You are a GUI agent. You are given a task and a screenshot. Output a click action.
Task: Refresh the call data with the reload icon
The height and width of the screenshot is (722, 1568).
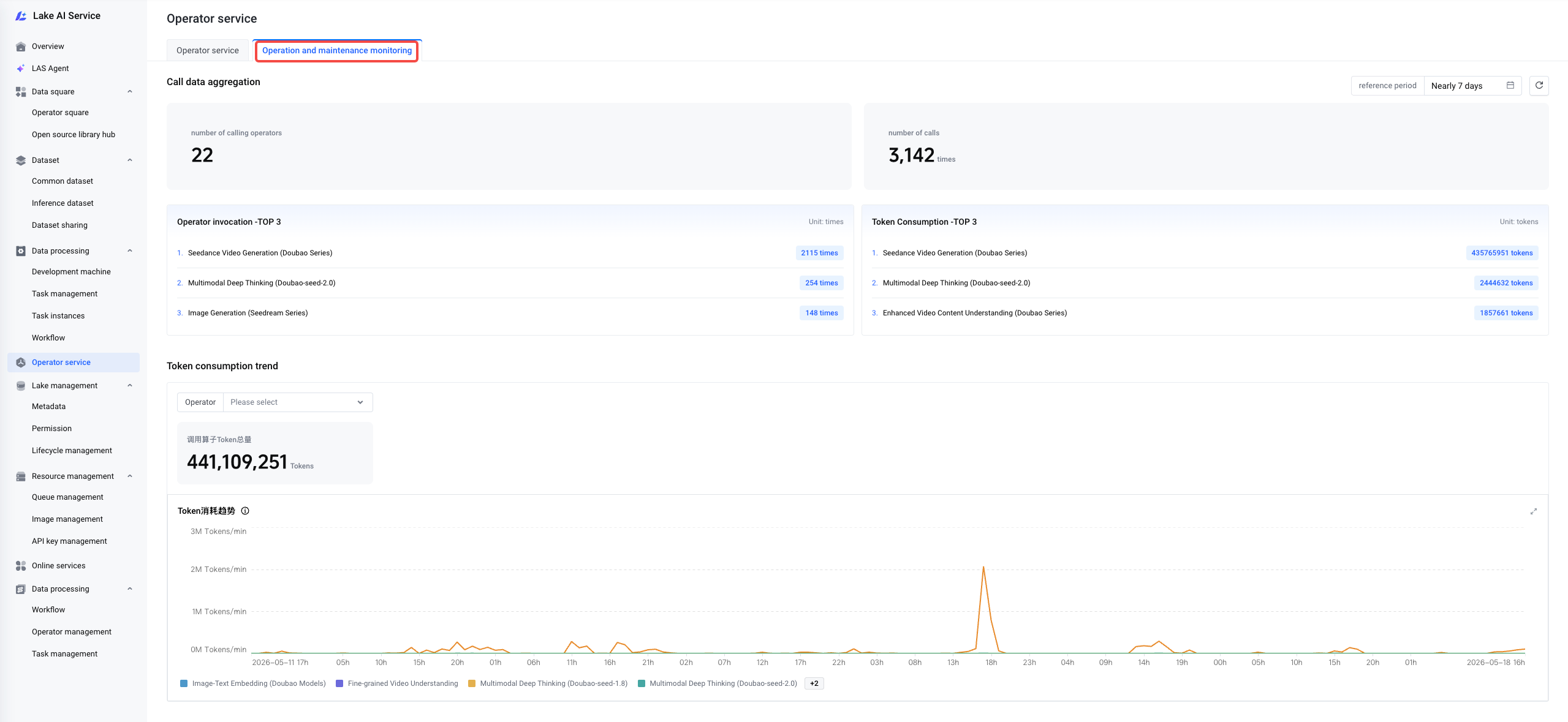coord(1539,86)
